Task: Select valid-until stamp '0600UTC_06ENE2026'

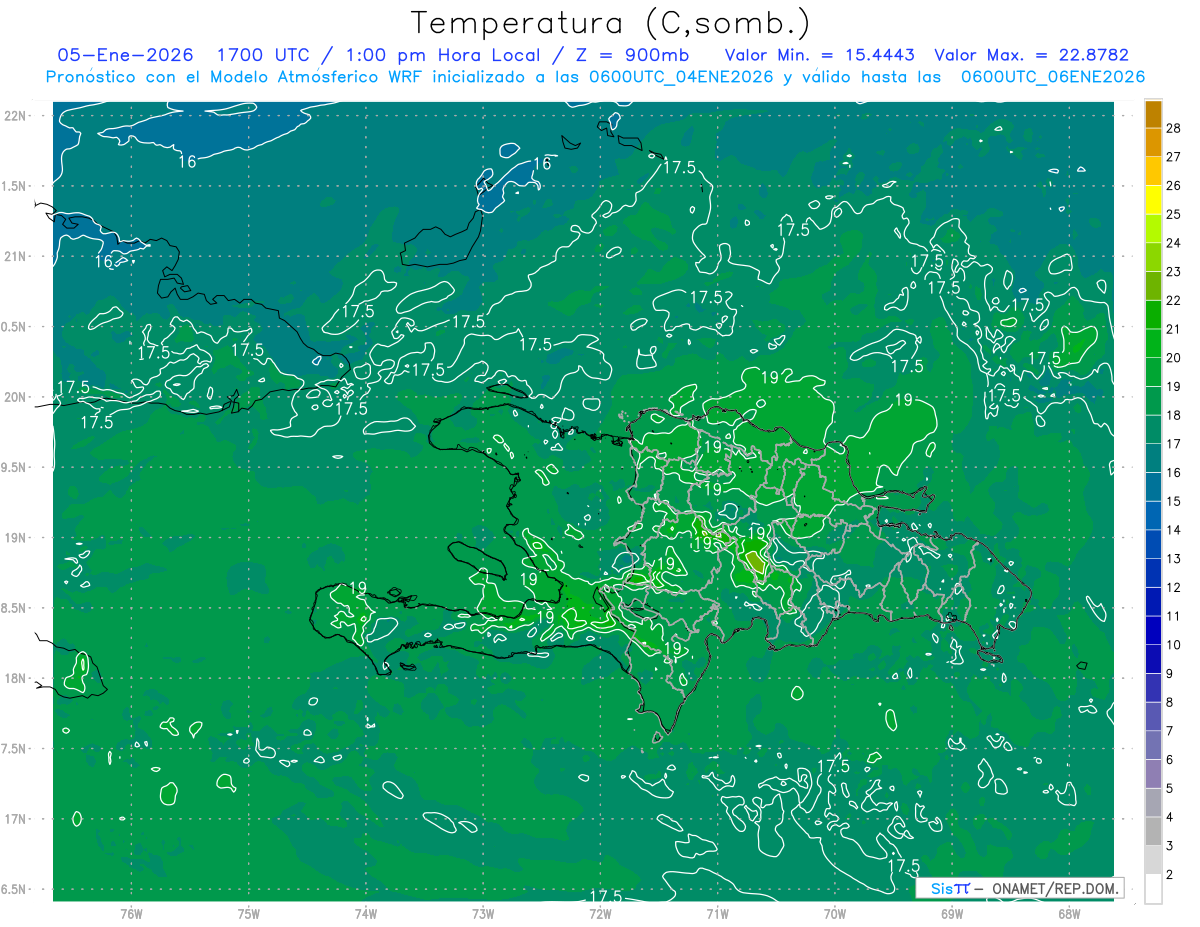Action: point(1053,77)
